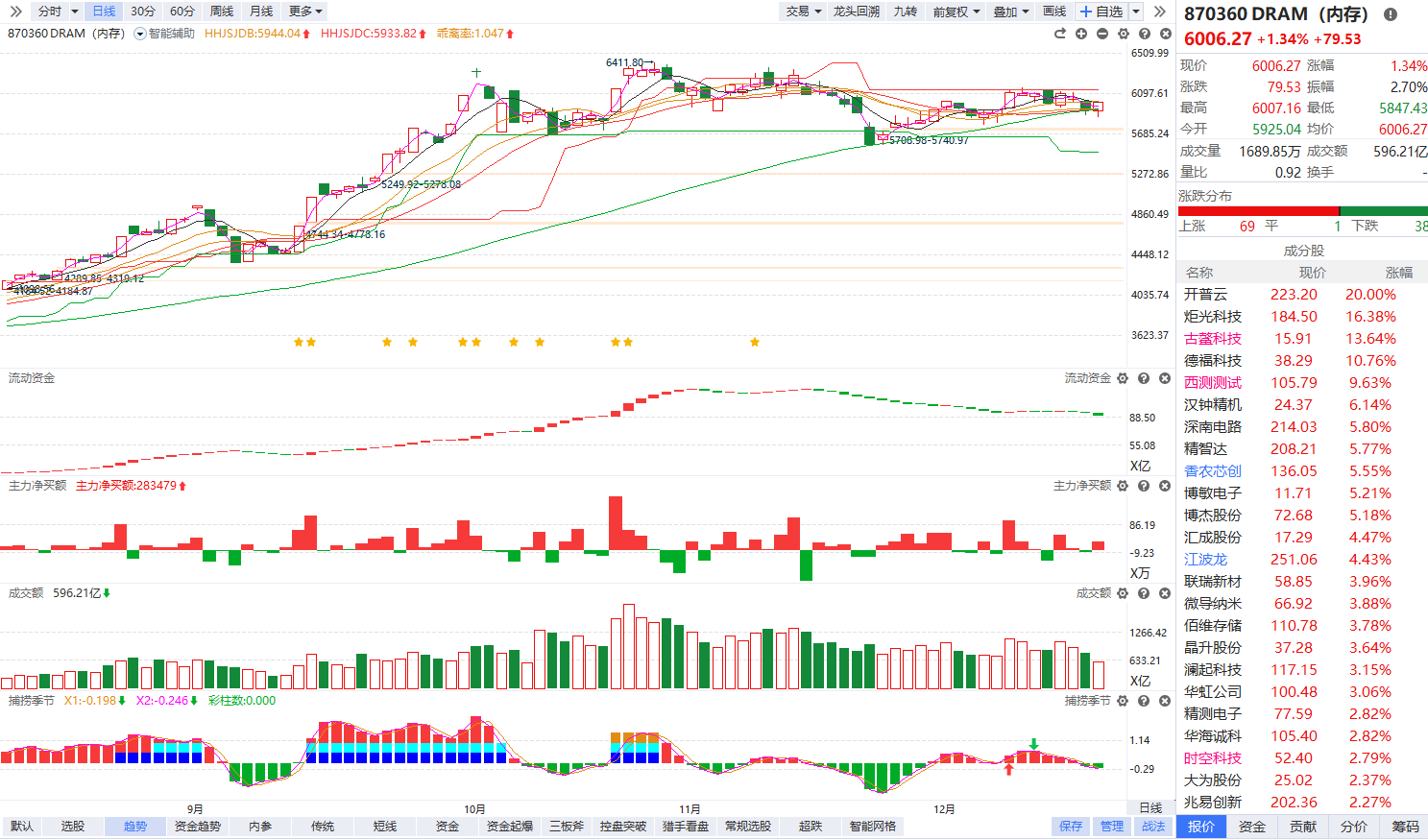This screenshot has height=840, width=1428.
Task: Open the dropdown arrow next to 自选
Action: click(x=1136, y=12)
